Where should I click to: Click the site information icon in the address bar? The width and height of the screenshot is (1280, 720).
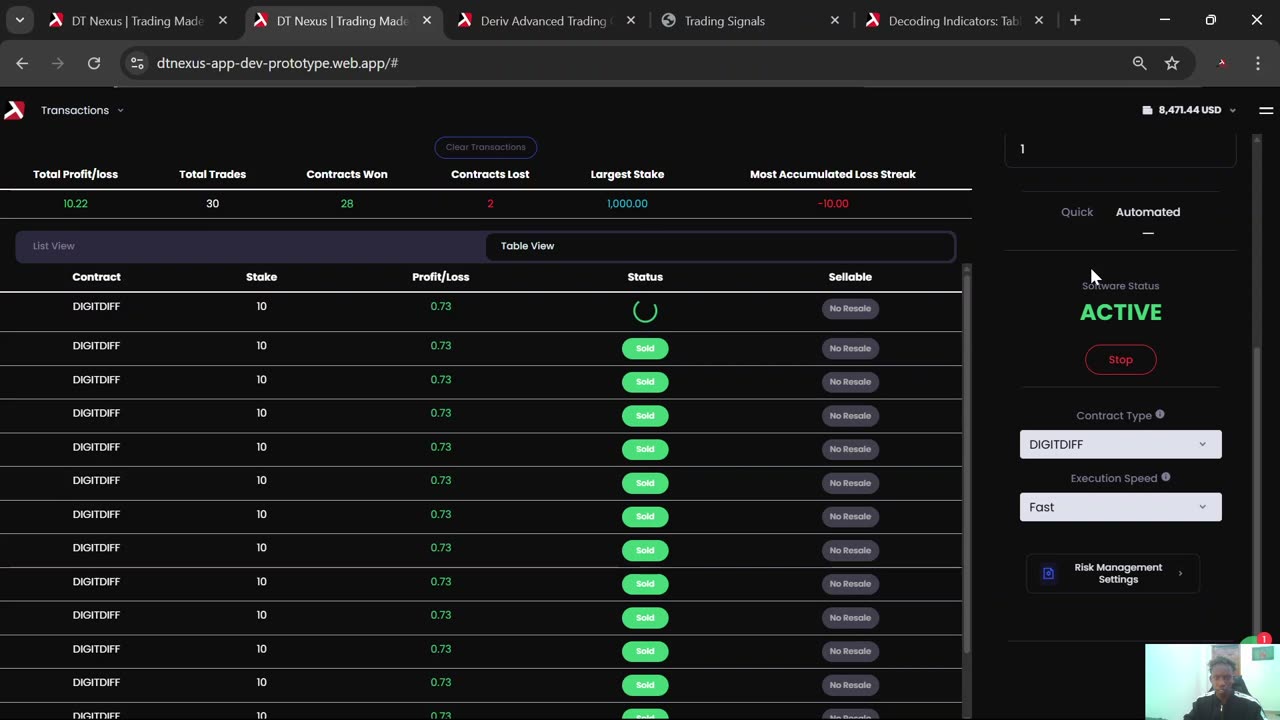click(x=138, y=63)
